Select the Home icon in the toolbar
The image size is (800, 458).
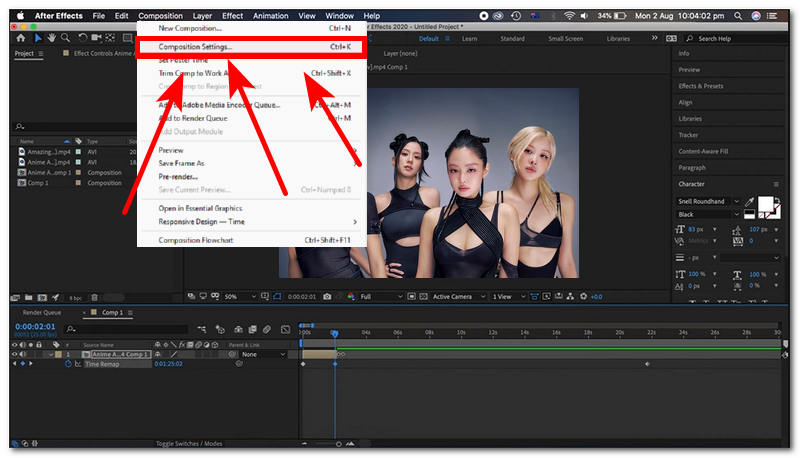tap(21, 38)
